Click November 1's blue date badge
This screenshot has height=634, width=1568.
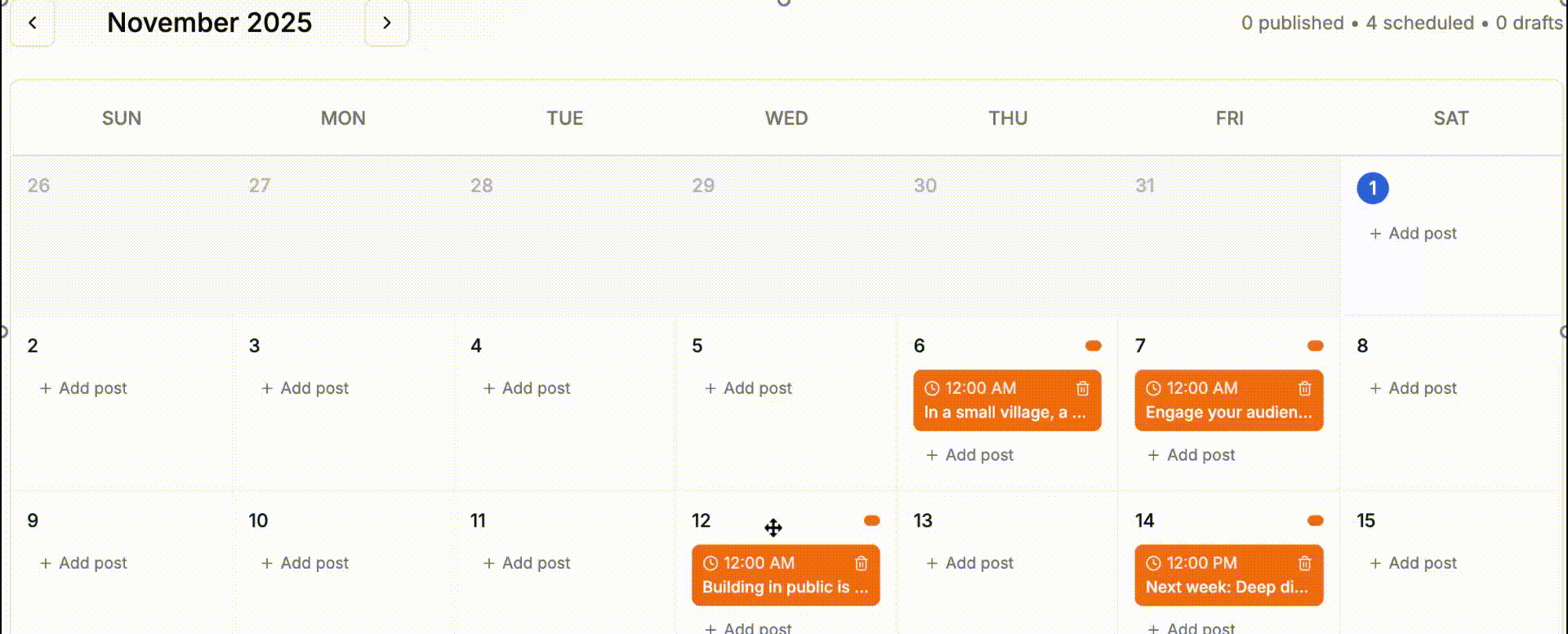tap(1373, 187)
